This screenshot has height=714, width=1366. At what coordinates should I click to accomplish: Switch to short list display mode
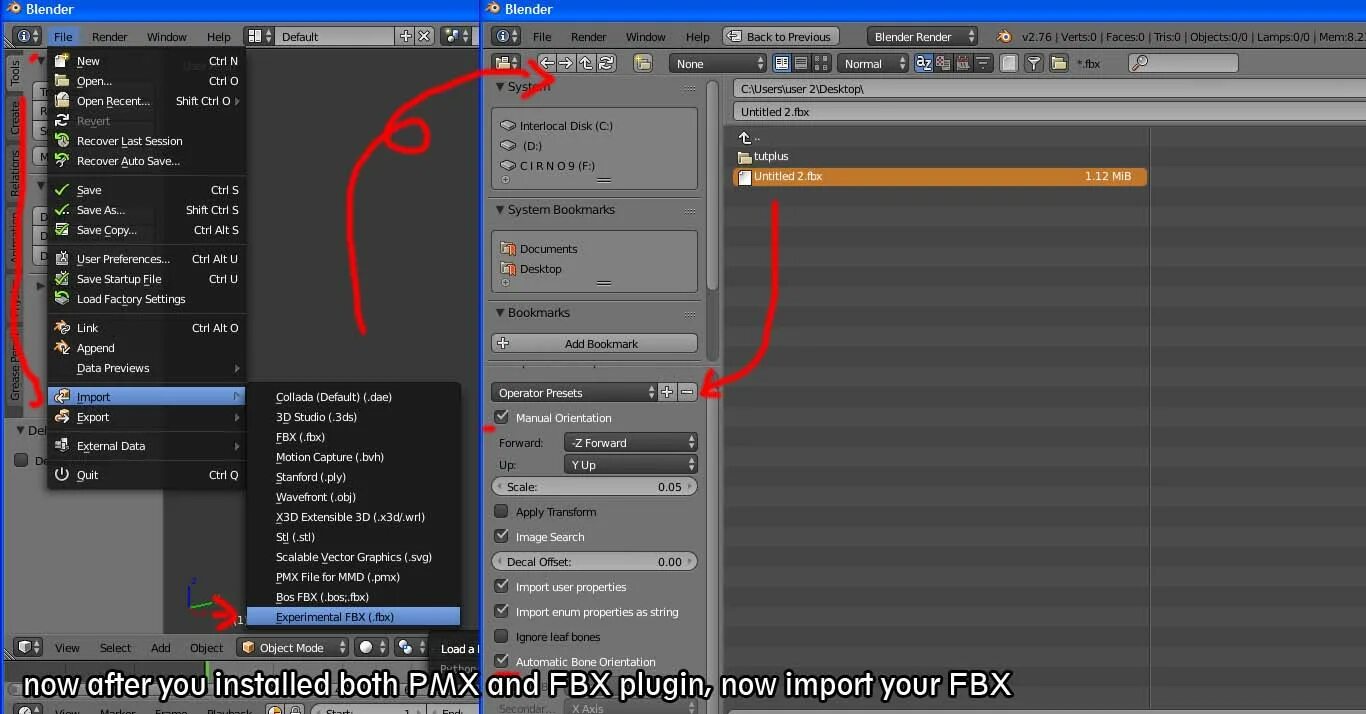(x=783, y=63)
